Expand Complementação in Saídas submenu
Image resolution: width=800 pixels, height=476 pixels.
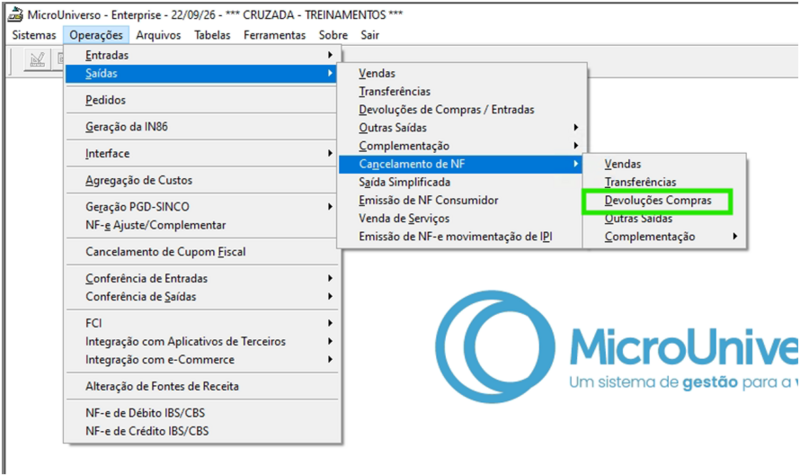461,146
